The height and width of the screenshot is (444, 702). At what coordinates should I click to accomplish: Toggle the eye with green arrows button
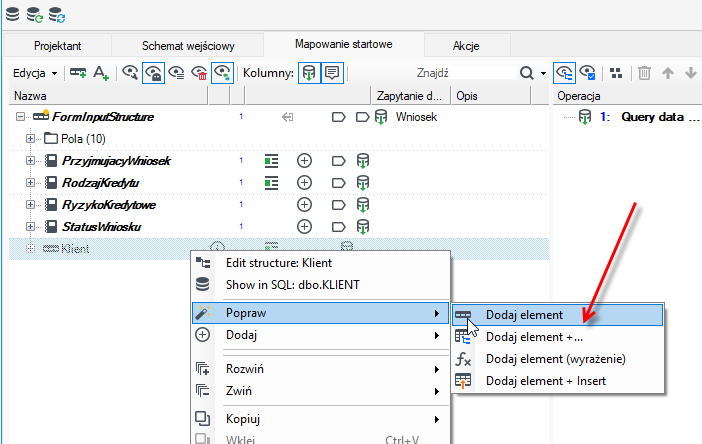pyautogui.click(x=223, y=73)
